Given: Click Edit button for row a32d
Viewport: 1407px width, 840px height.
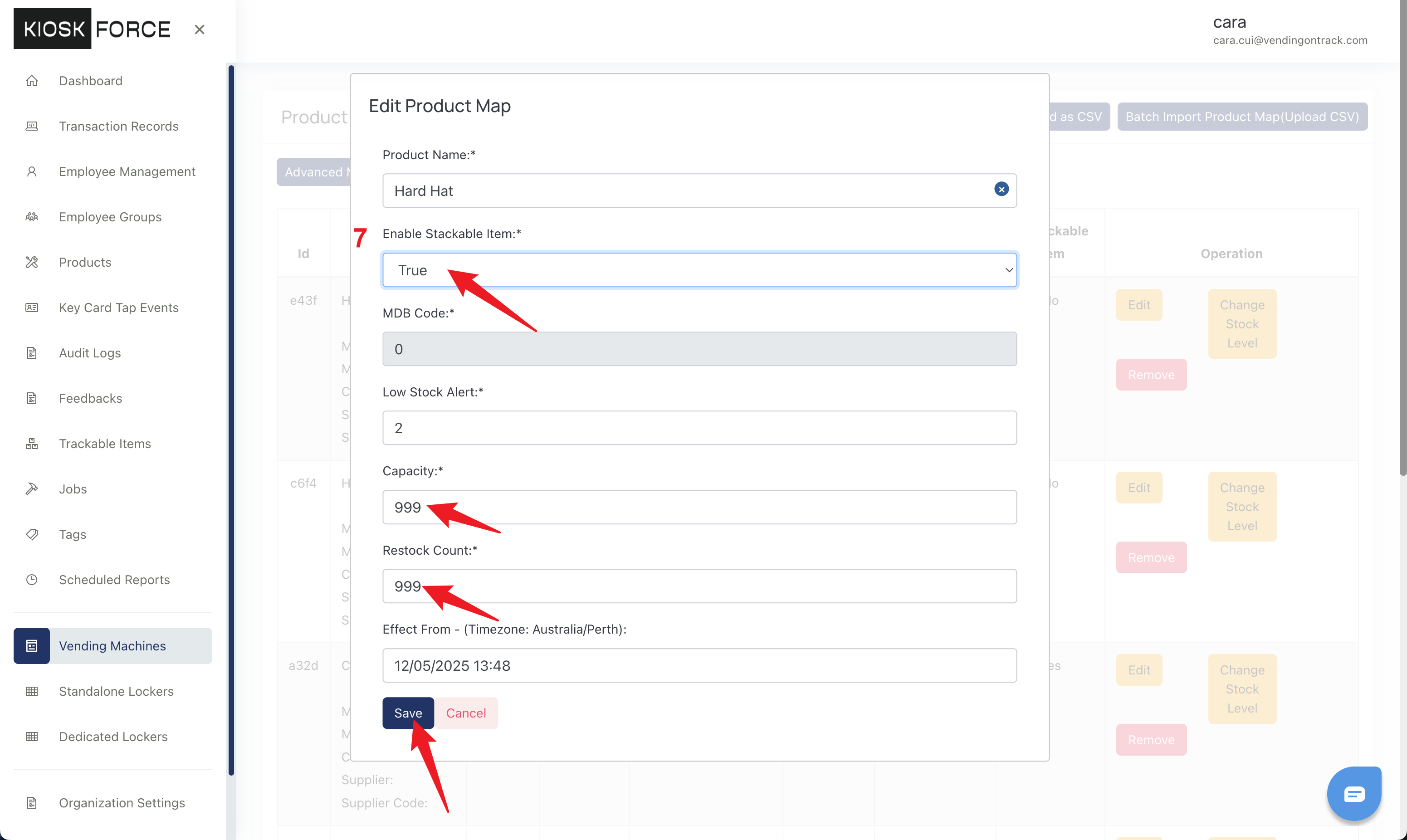Looking at the screenshot, I should 1139,670.
